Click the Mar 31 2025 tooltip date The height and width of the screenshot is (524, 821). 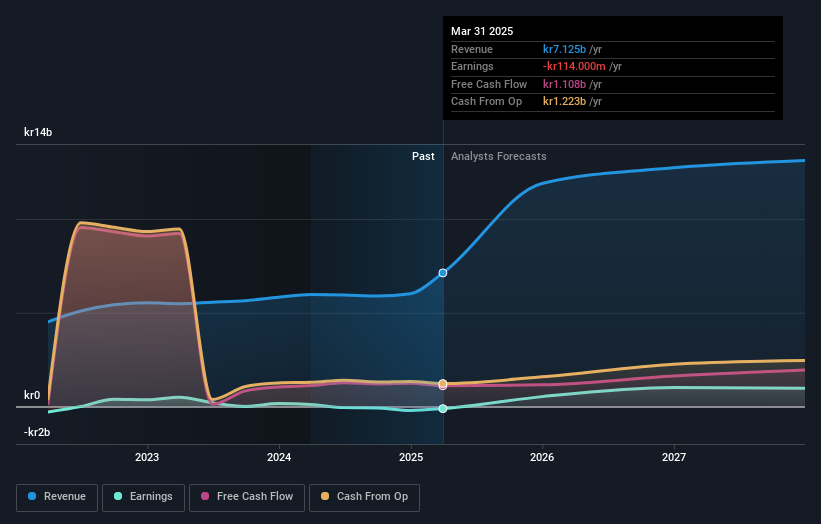[x=482, y=31]
